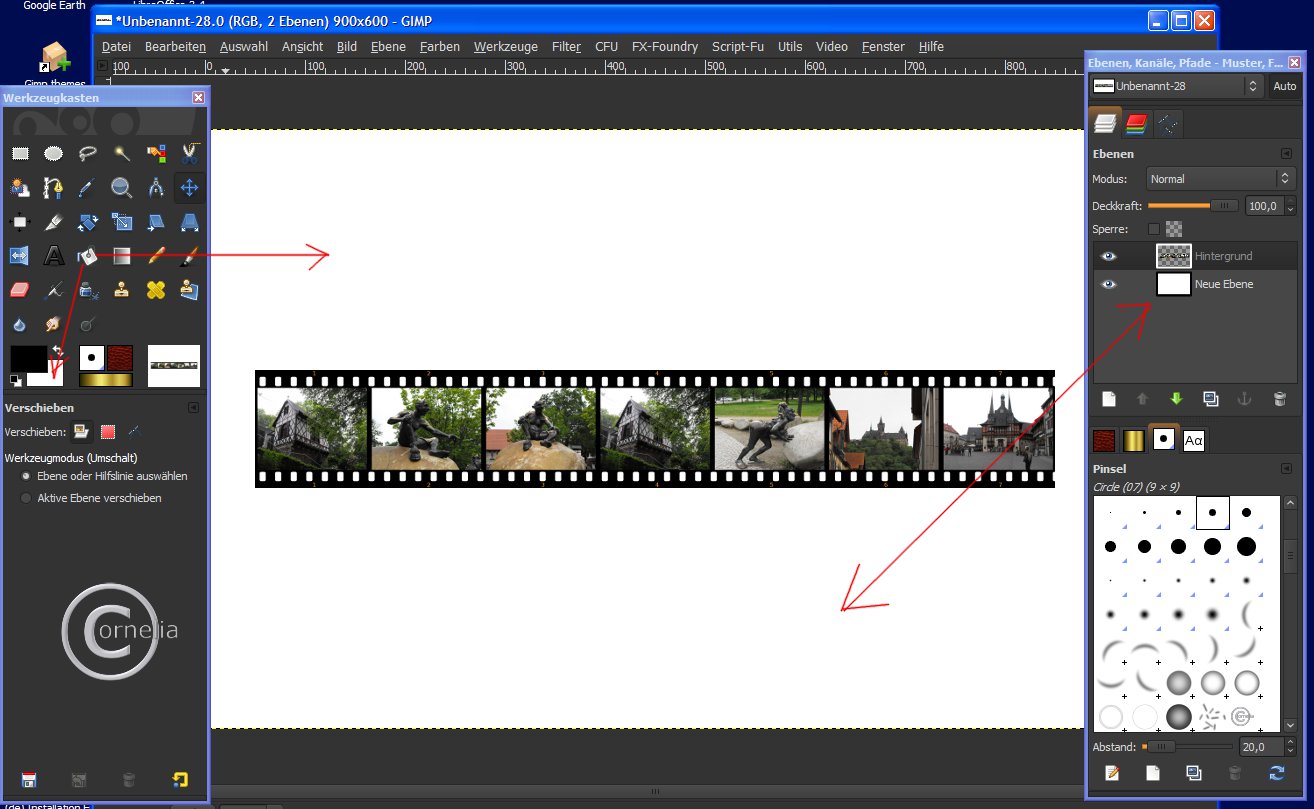This screenshot has width=1314, height=809.
Task: Activate the Rotate tool
Action: (x=88, y=221)
